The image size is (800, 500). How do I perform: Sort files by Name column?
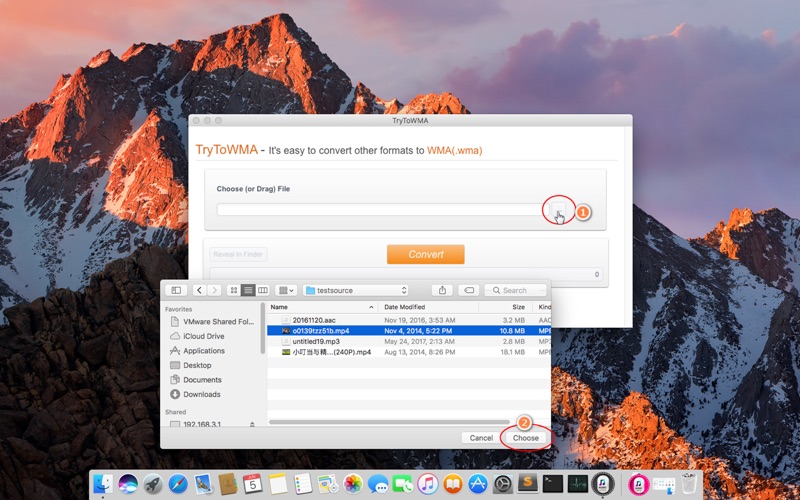(322, 307)
